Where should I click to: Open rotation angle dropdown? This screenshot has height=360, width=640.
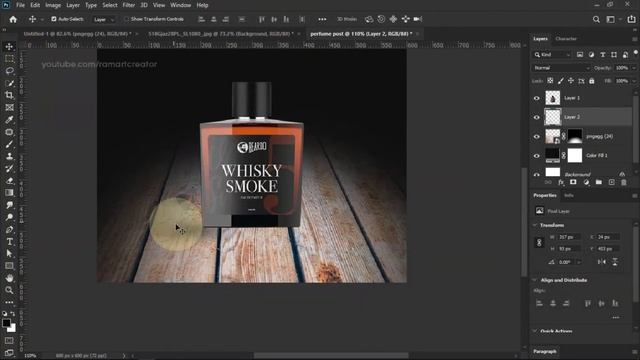pos(579,262)
